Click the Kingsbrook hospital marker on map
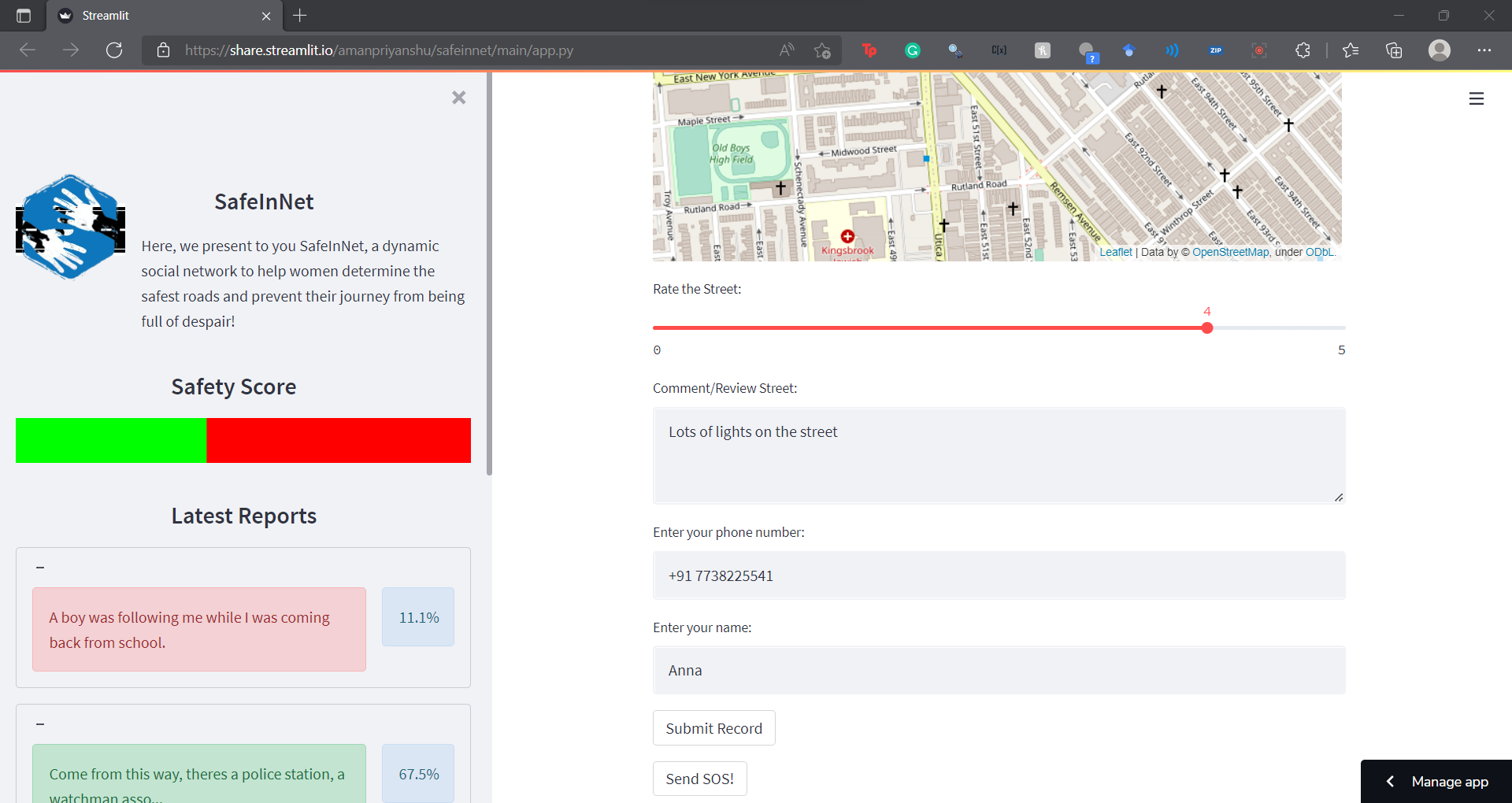This screenshot has width=1512, height=803. 847,236
